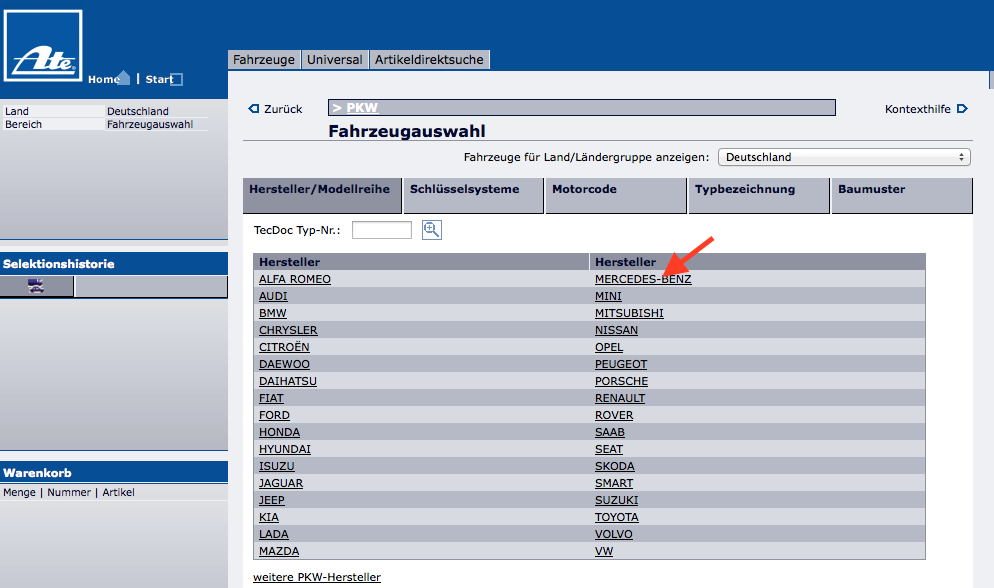Focus the TecDoc Typ-Nr. input field
Screen dimensions: 994x588
[381, 230]
